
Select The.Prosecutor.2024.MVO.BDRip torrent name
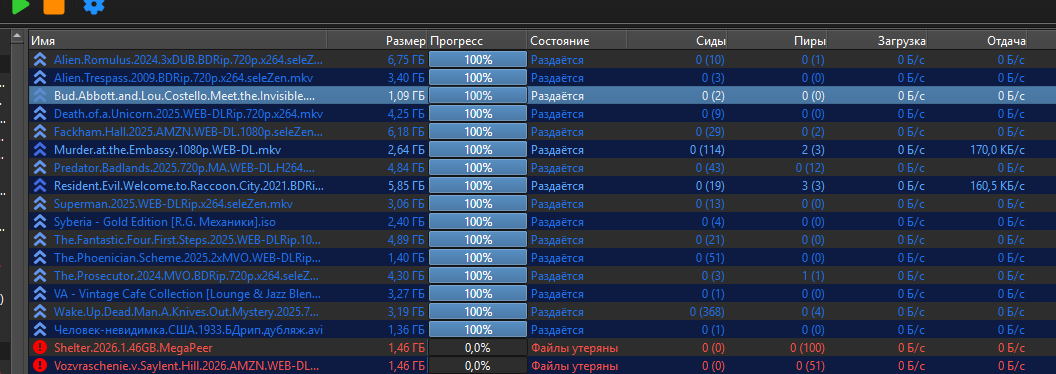[187, 276]
